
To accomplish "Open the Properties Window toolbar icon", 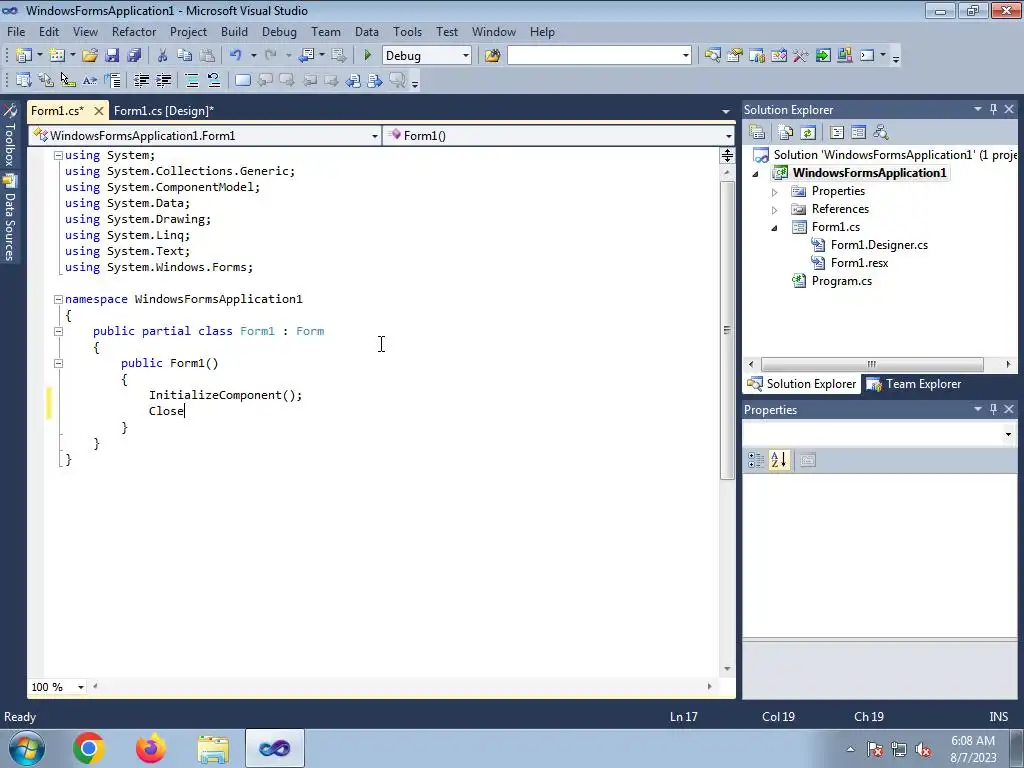I will 735,56.
